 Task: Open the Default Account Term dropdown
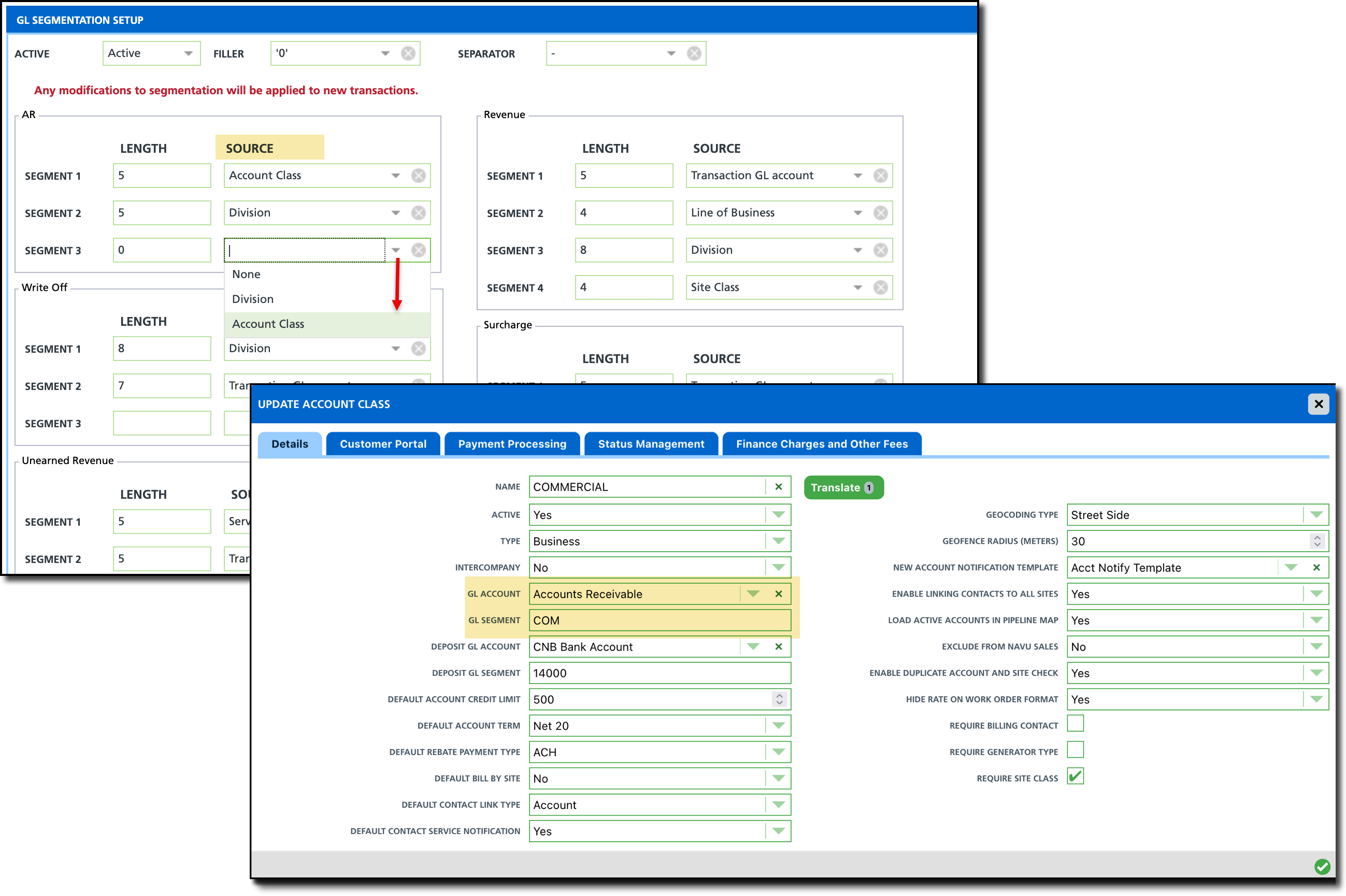point(779,726)
